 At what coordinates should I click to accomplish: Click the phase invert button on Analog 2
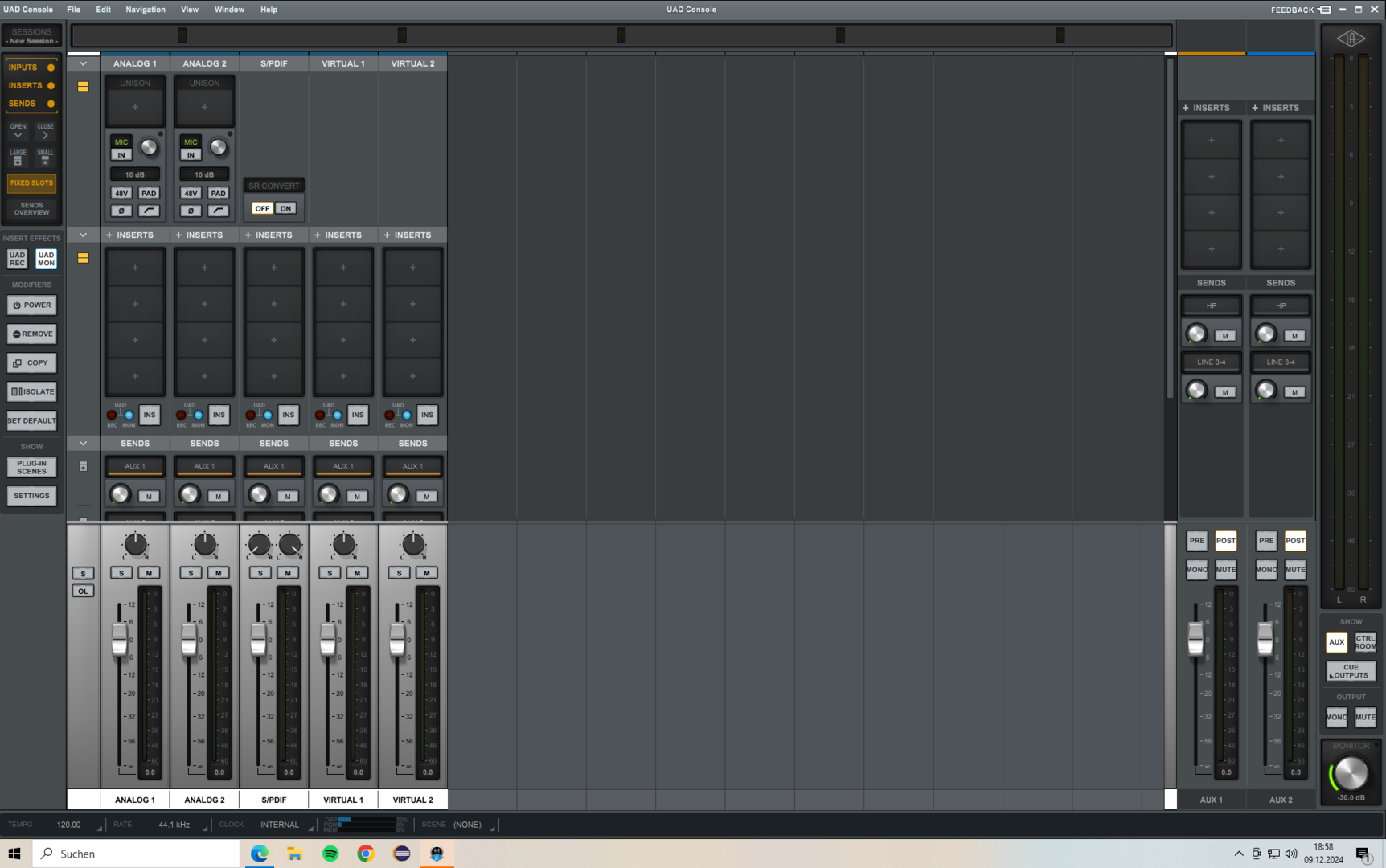point(191,211)
